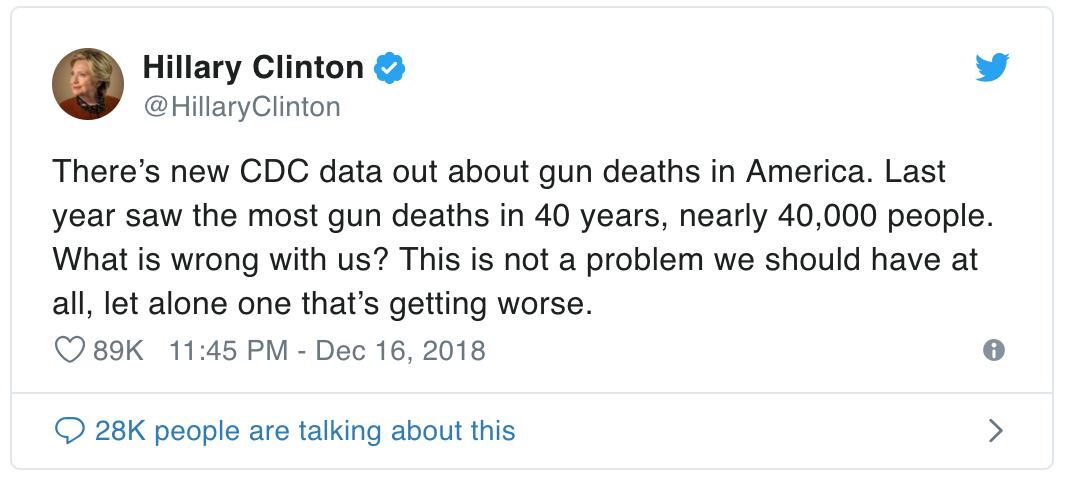Click the speech bubble reply icon
This screenshot has width=1070, height=484.
coord(69,431)
